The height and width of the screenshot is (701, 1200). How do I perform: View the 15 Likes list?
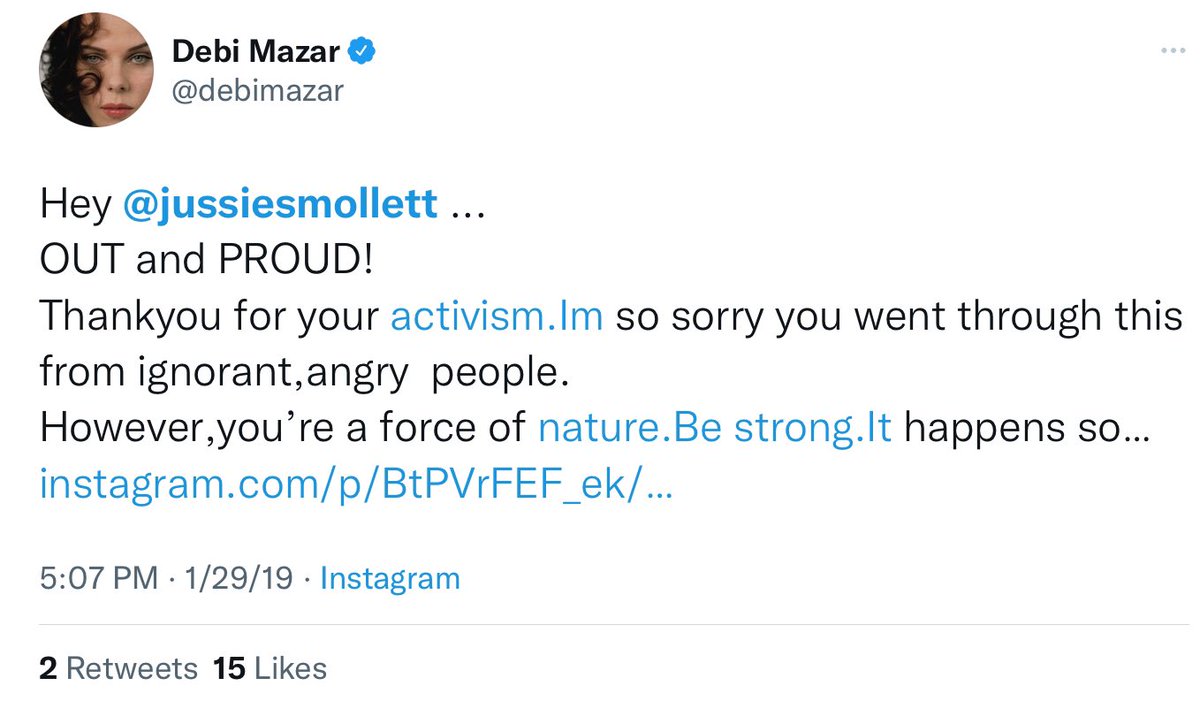click(270, 668)
